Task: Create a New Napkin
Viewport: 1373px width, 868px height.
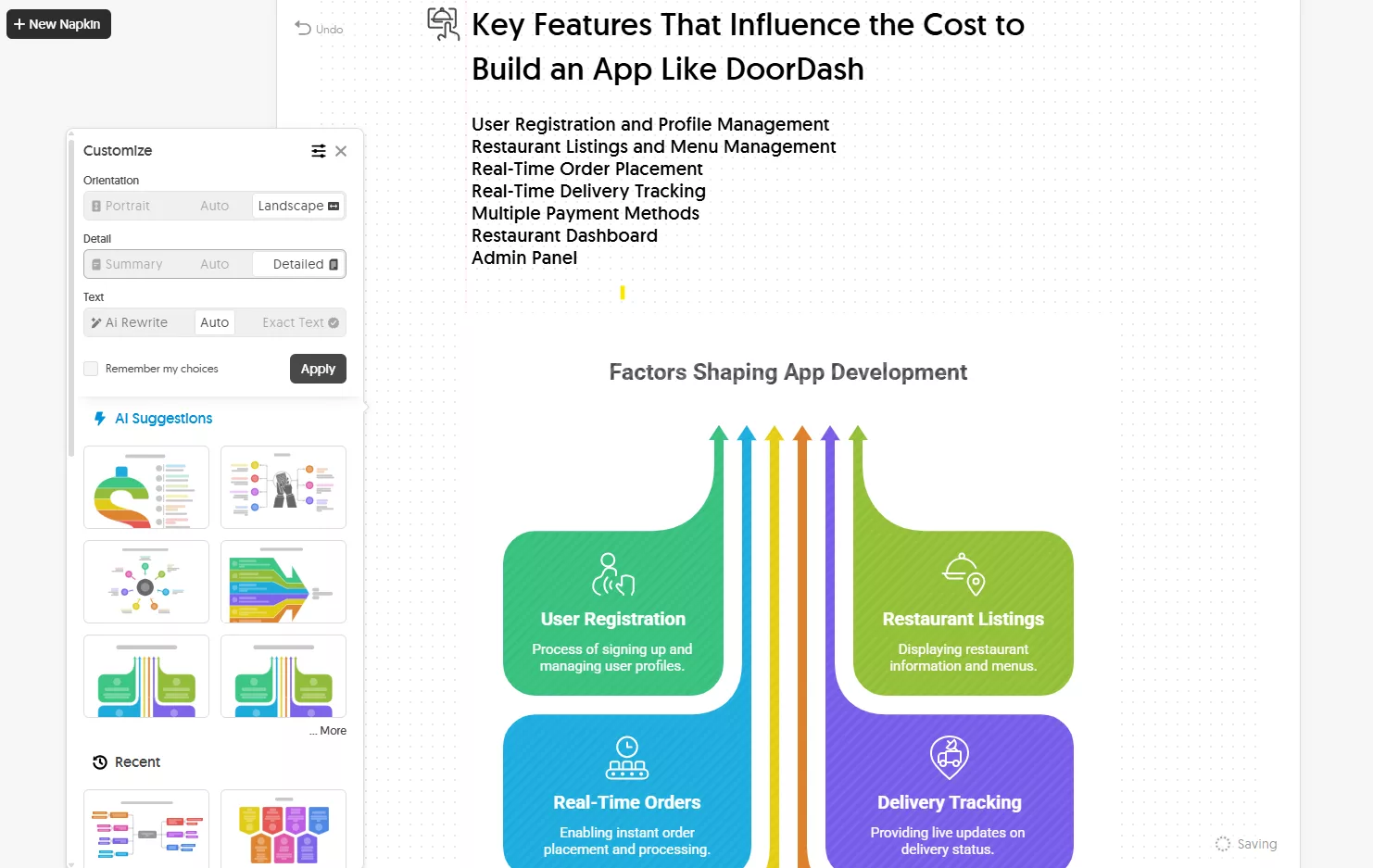Action: [x=58, y=24]
